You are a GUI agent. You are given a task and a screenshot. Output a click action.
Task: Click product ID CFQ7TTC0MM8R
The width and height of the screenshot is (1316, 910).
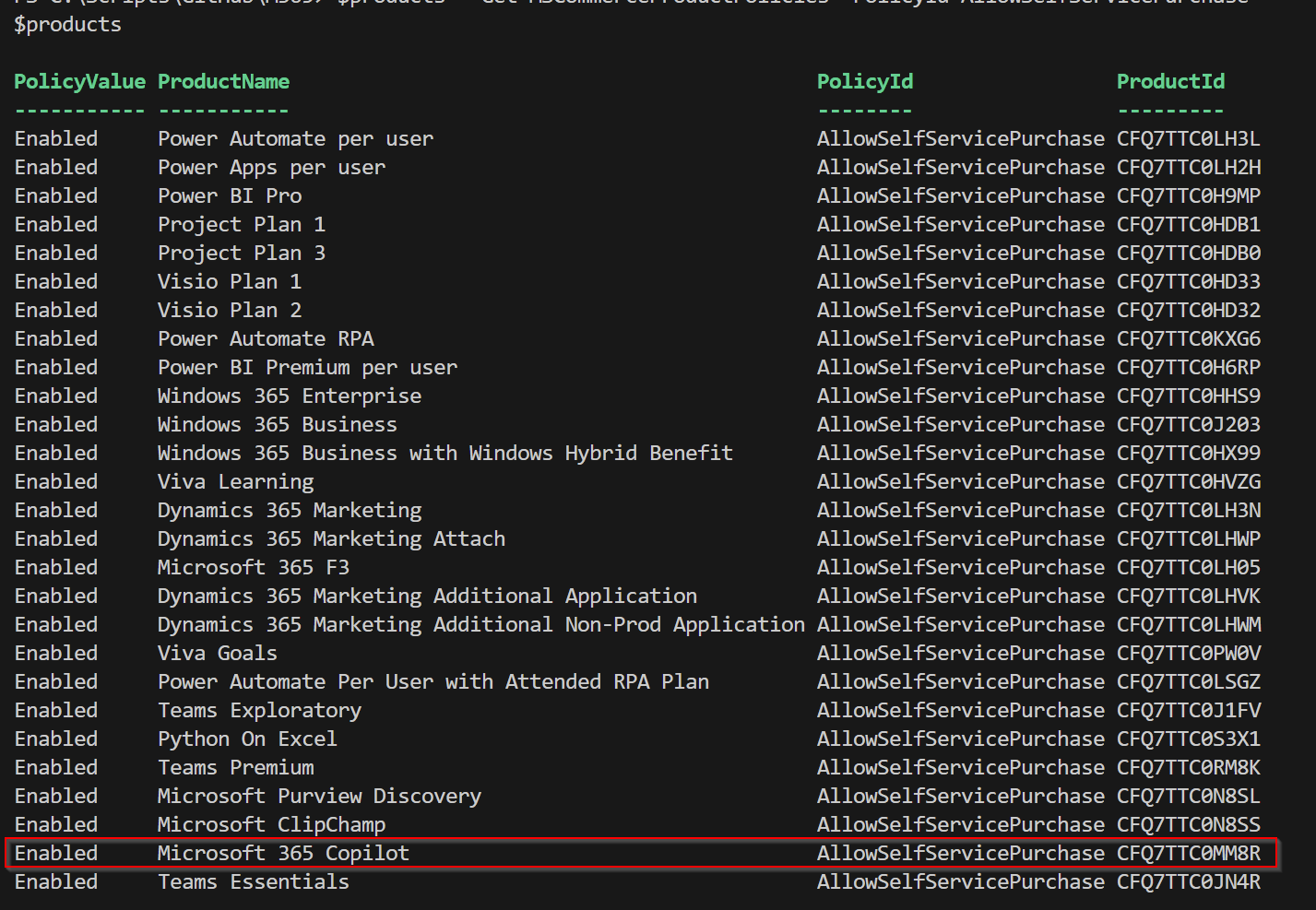tap(1188, 854)
